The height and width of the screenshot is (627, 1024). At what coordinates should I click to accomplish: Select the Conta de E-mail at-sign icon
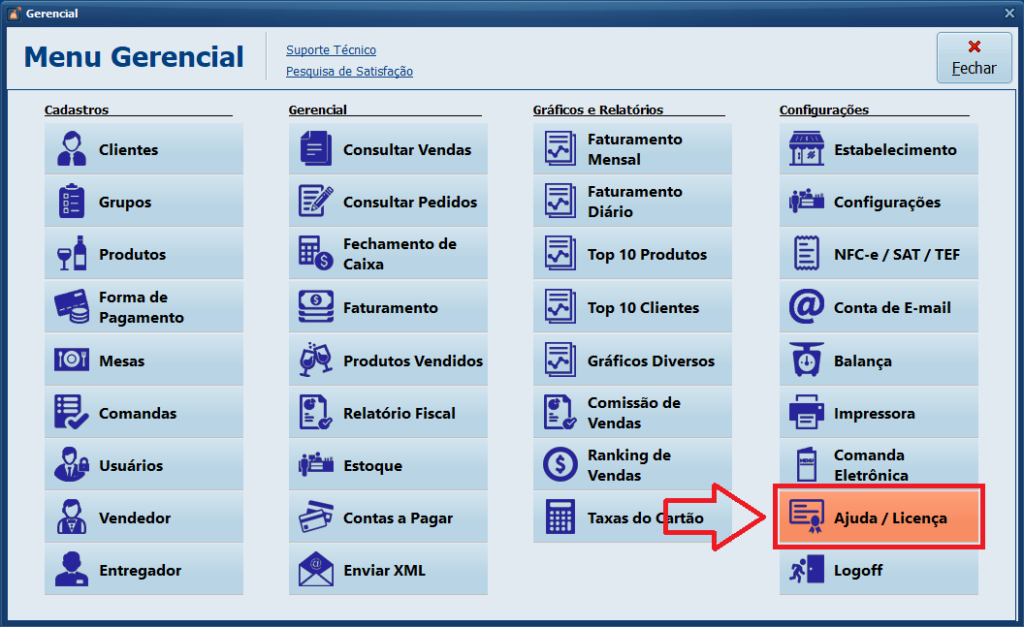click(806, 308)
